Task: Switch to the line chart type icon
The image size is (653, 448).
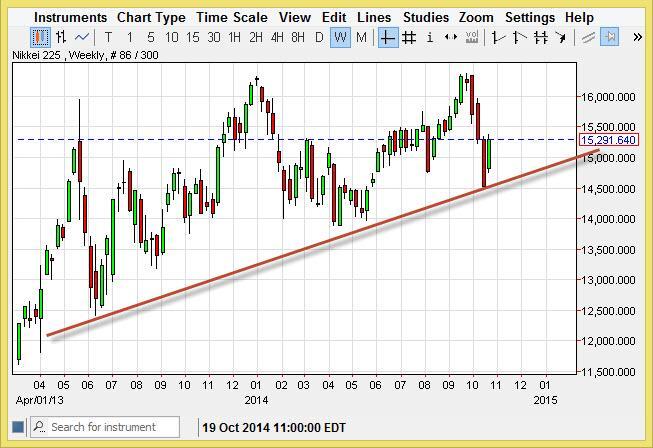Action: (x=84, y=37)
